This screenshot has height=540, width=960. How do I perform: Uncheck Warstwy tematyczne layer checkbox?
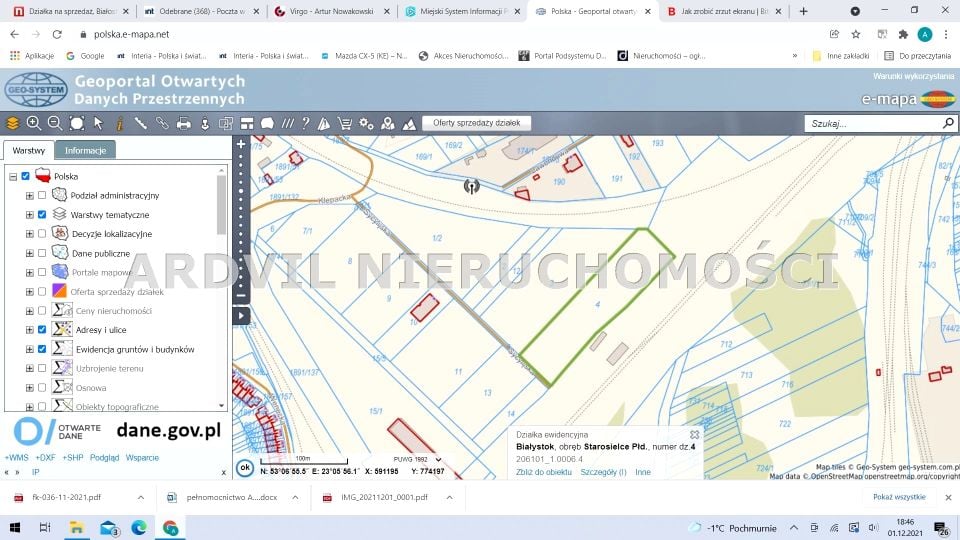[42, 215]
